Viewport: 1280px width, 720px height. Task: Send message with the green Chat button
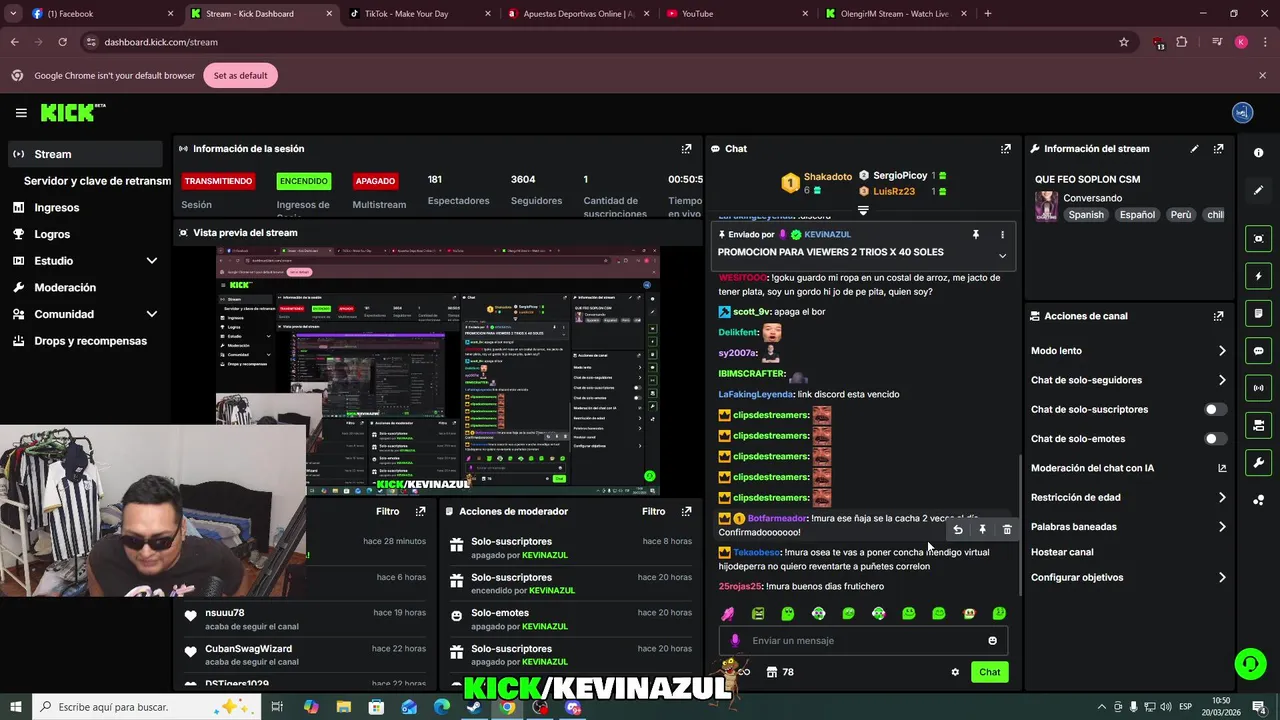pyautogui.click(x=989, y=672)
